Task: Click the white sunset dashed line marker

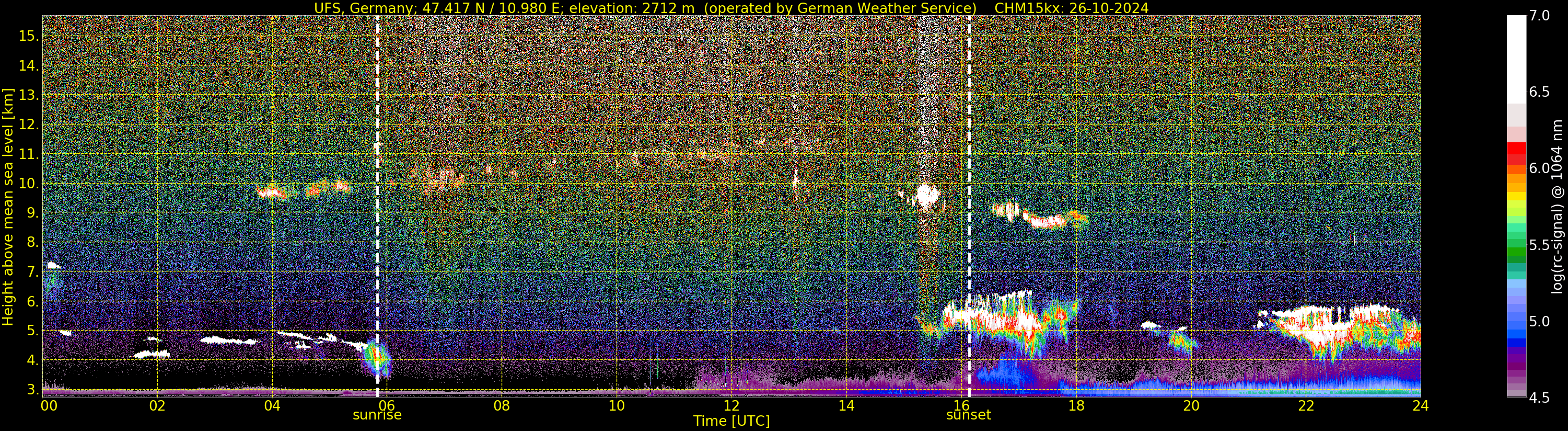Action: click(969, 206)
